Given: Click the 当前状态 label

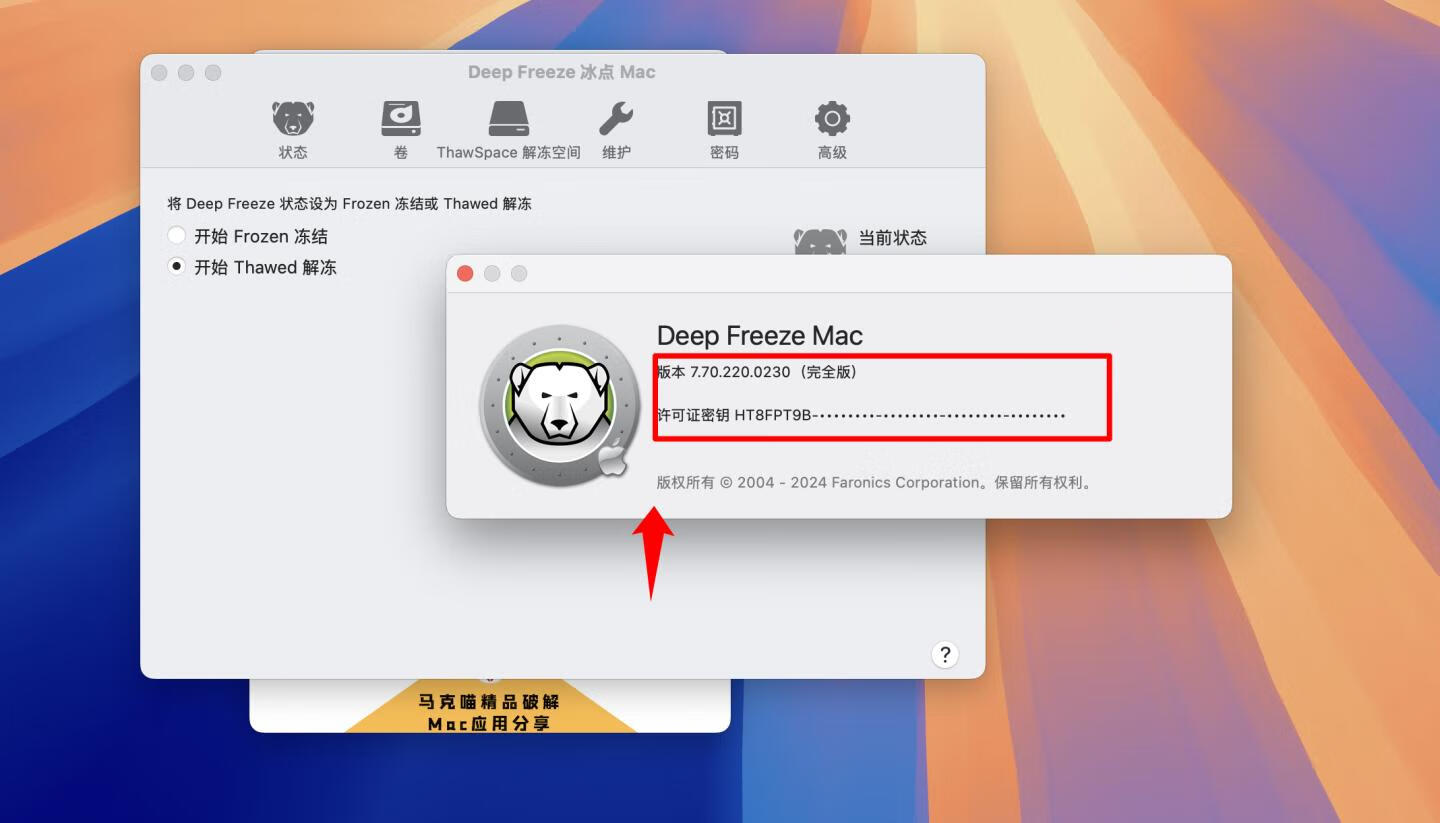Looking at the screenshot, I should coord(893,238).
